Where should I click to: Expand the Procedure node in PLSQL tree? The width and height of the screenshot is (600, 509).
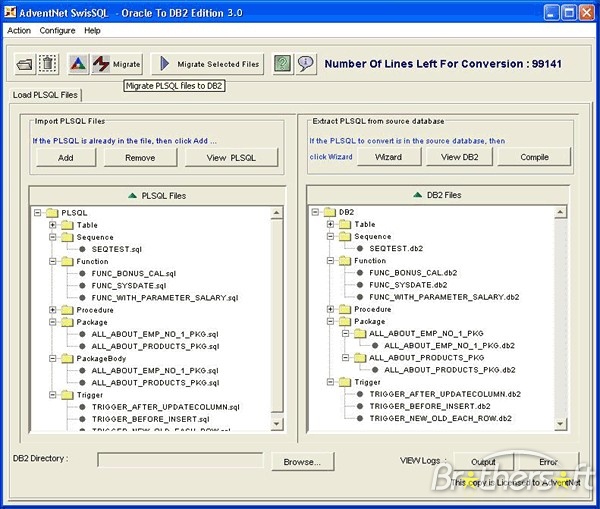(53, 310)
